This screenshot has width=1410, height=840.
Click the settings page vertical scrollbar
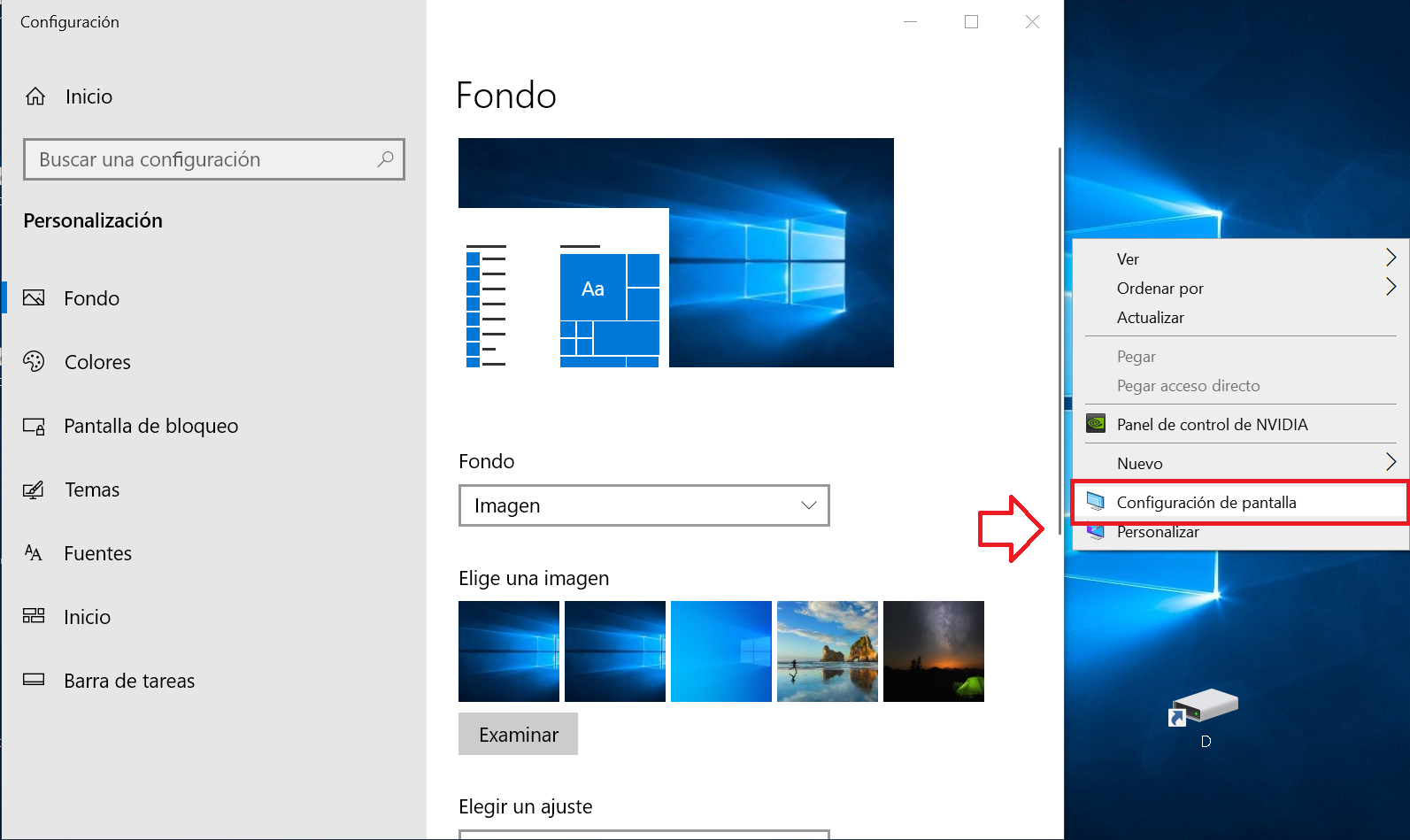tap(1059, 341)
